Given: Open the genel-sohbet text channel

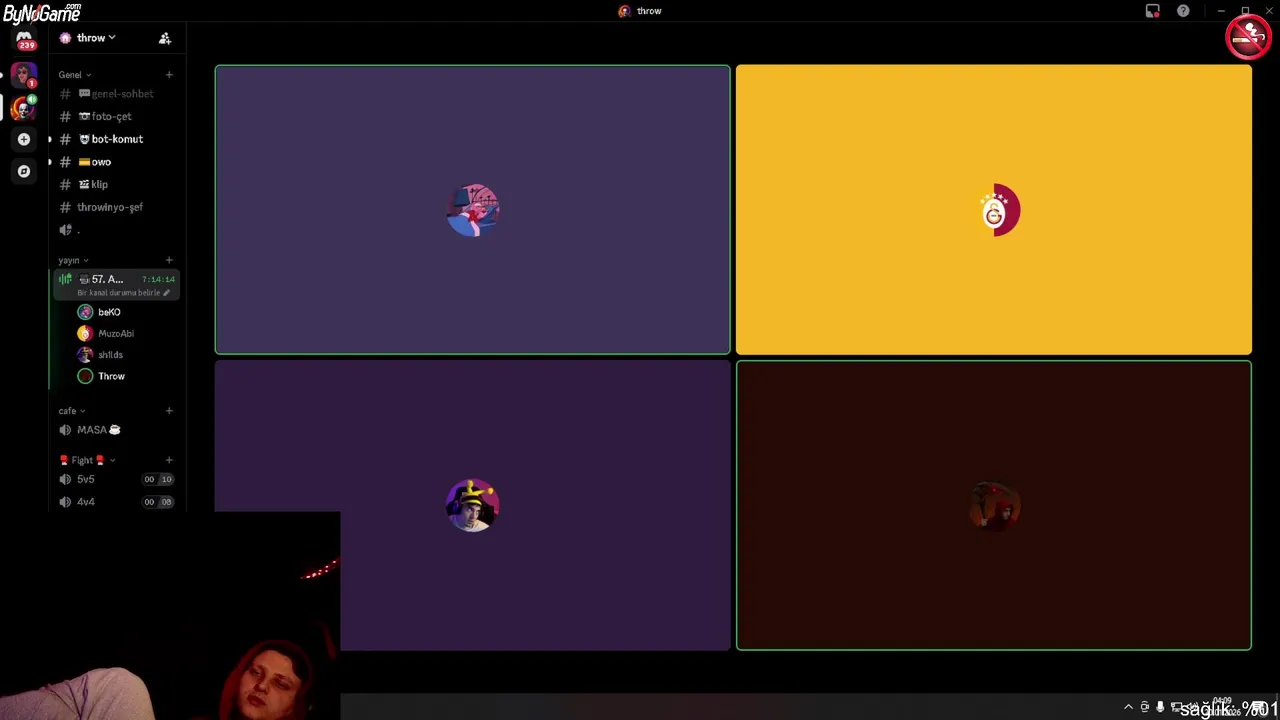Looking at the screenshot, I should [115, 94].
